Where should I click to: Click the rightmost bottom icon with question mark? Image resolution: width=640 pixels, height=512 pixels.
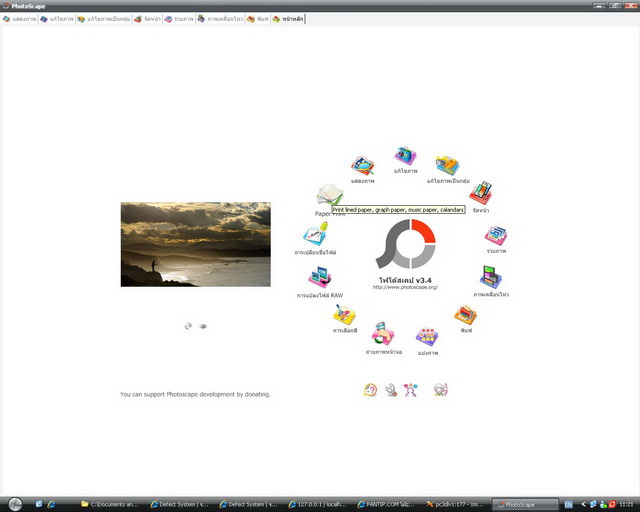pyautogui.click(x=440, y=390)
